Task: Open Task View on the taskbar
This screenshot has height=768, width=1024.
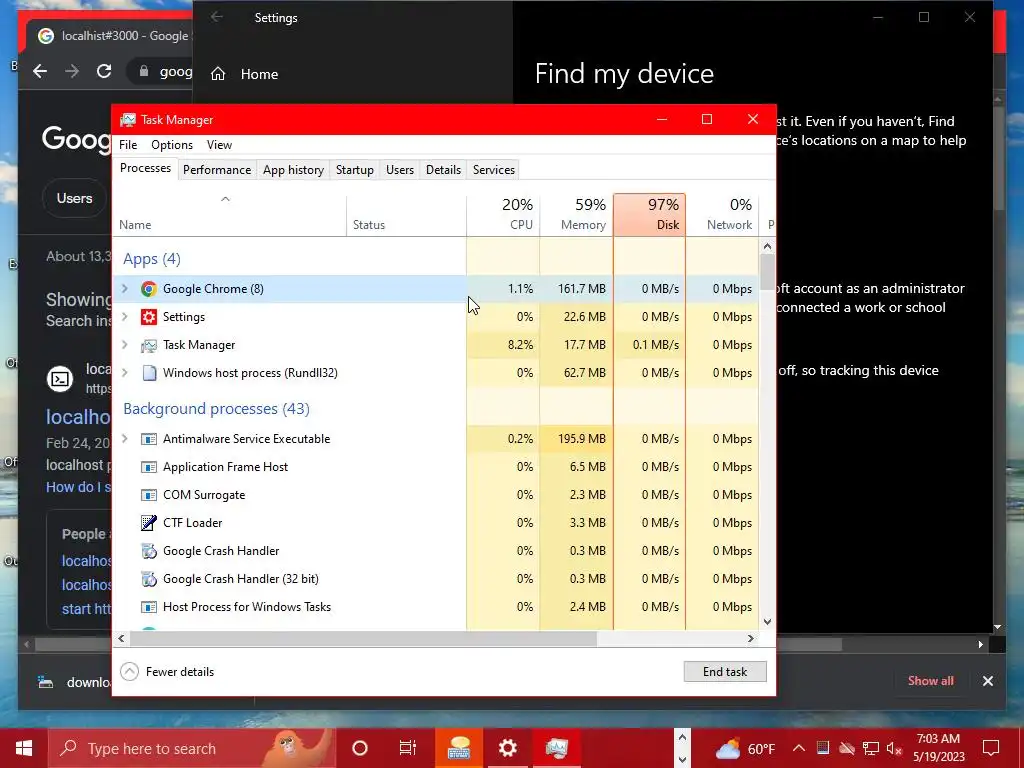Action: (x=408, y=748)
